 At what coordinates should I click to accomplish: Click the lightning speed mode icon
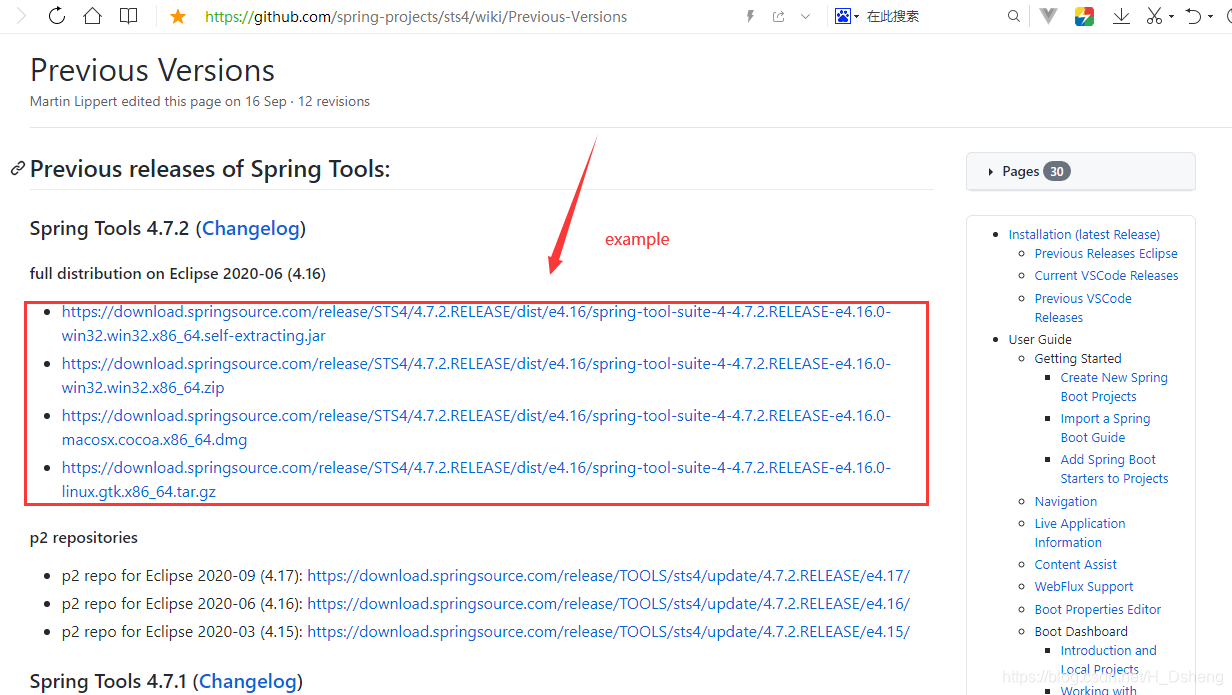751,16
